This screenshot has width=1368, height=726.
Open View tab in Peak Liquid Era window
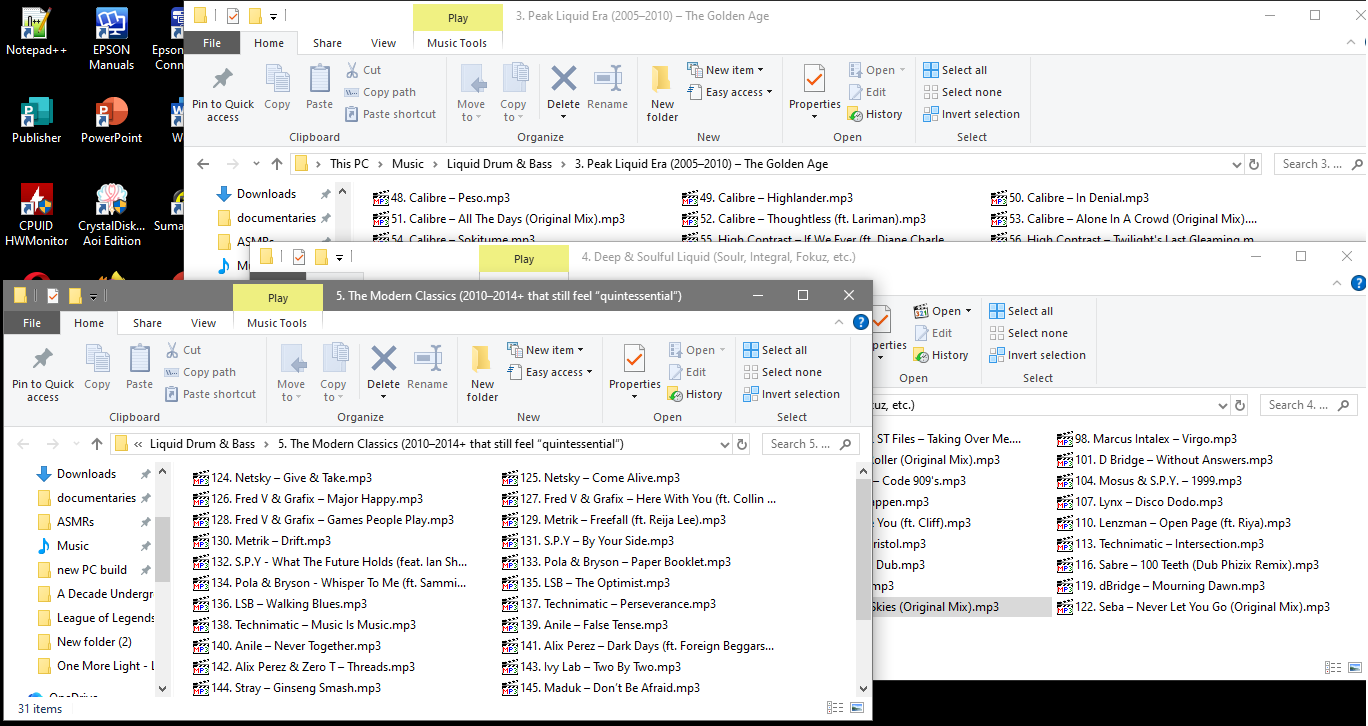(384, 43)
